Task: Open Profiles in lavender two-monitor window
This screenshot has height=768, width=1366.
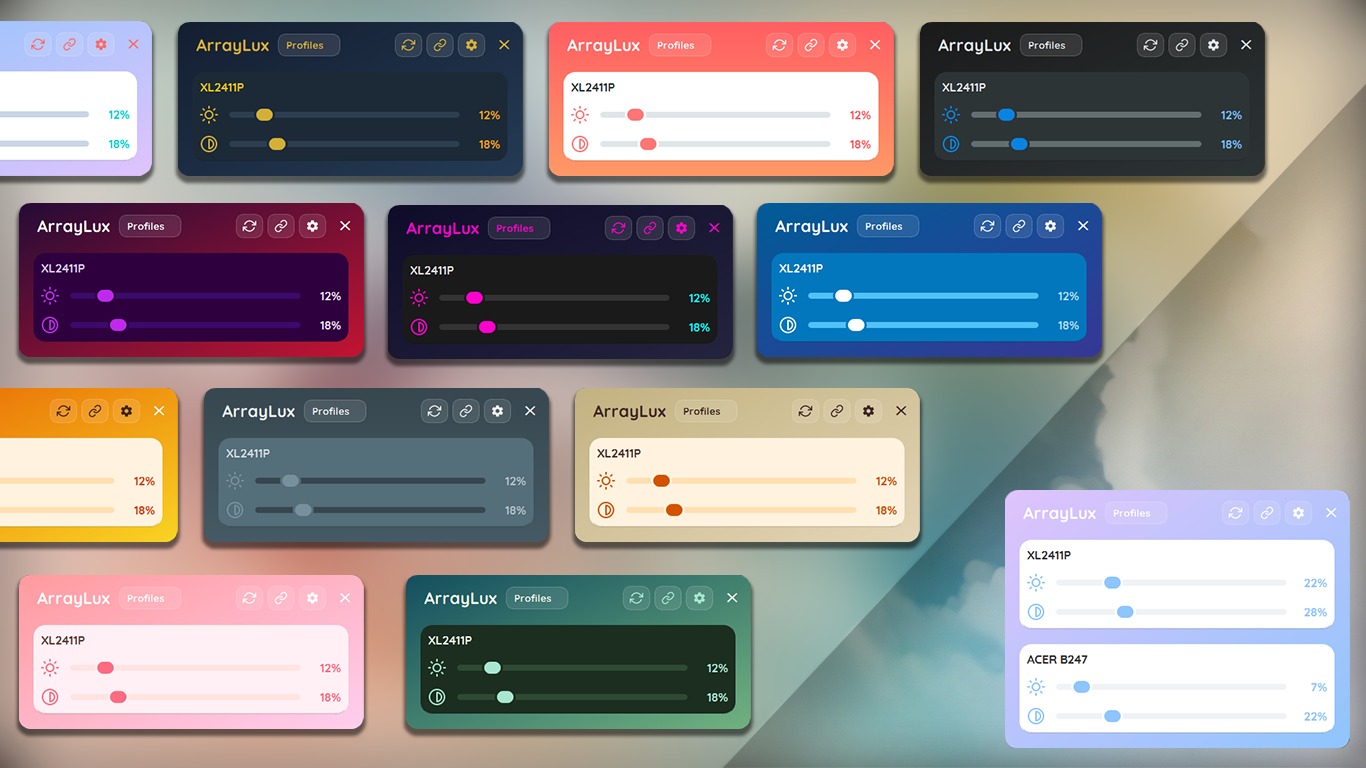Action: click(x=1136, y=513)
